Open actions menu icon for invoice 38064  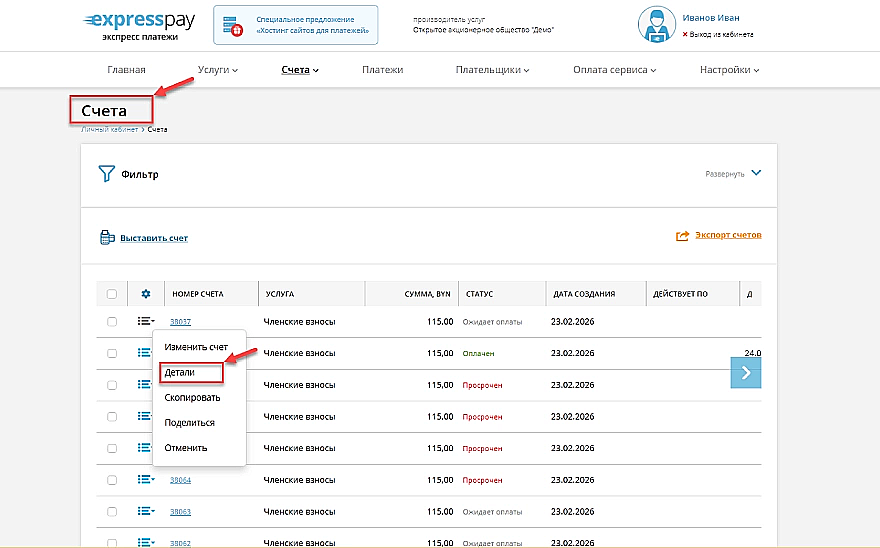click(x=145, y=480)
